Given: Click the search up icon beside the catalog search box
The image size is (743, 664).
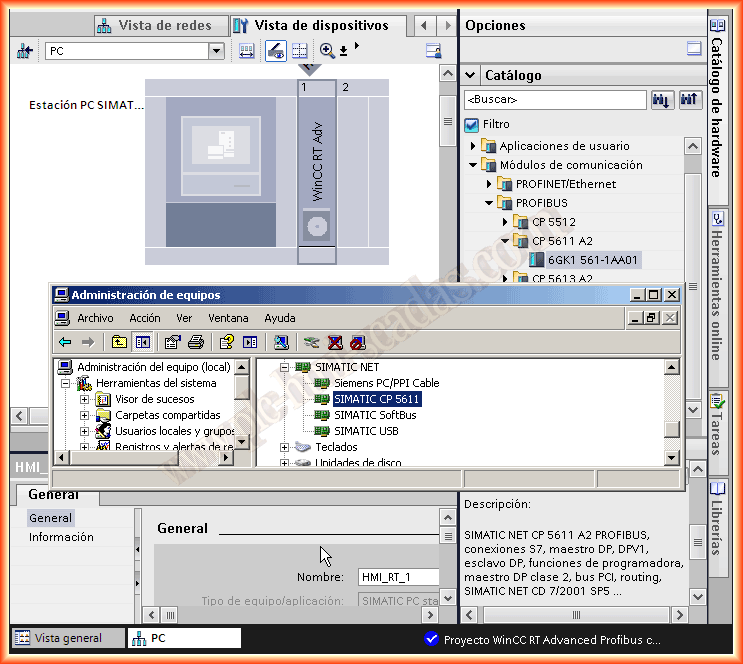Looking at the screenshot, I should (x=689, y=100).
